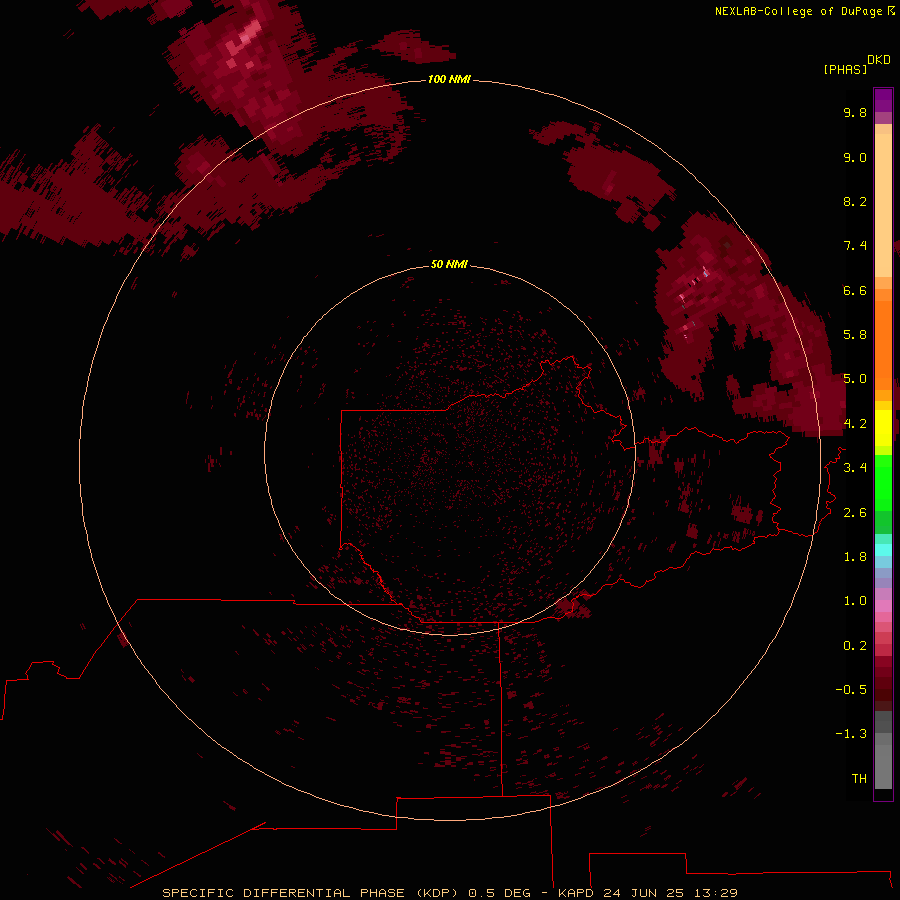Click the TH threshold label on the scale
This screenshot has height=900, width=900.
coord(859,779)
